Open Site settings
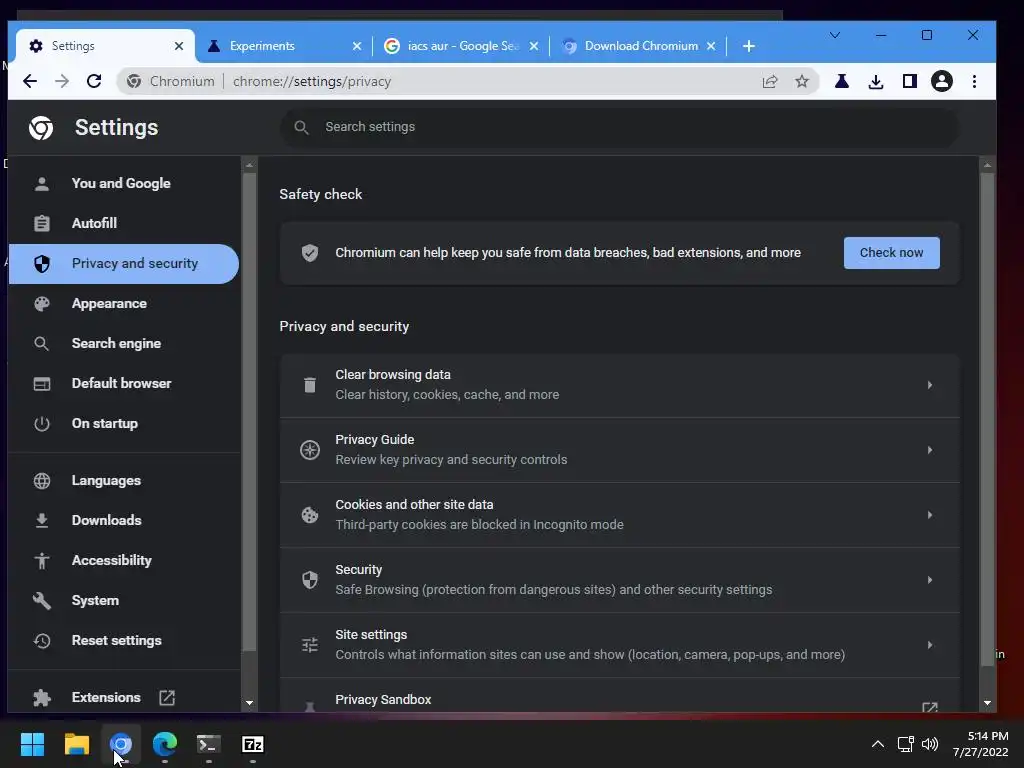Screen dimensions: 1024x768 (619, 645)
